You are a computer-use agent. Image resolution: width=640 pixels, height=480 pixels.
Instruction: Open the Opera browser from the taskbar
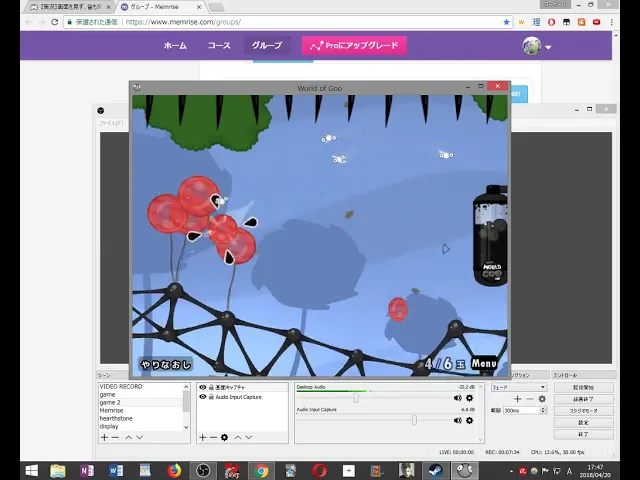[319, 471]
